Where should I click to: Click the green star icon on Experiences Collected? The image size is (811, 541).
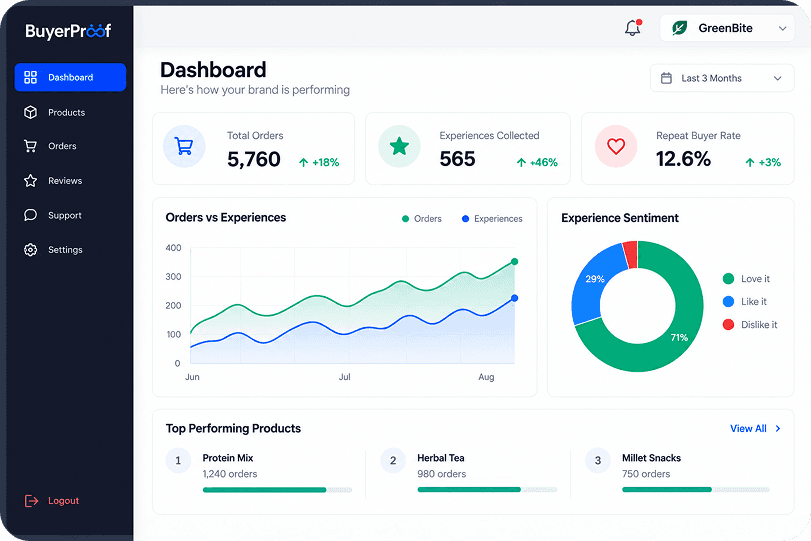click(x=399, y=146)
